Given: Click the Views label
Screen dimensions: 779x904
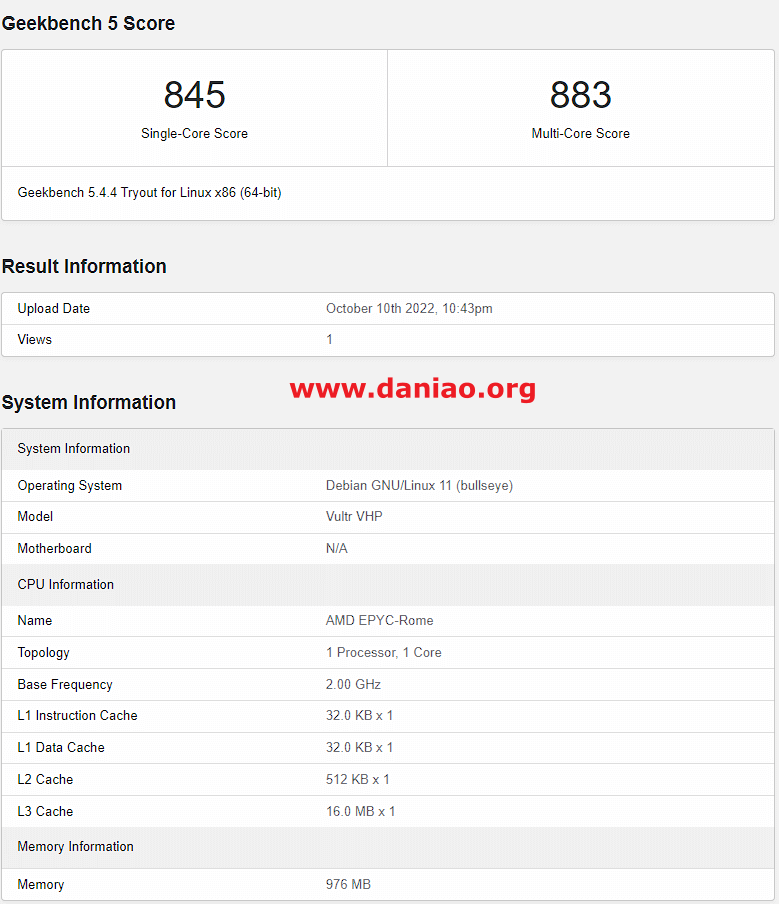Looking at the screenshot, I should pyautogui.click(x=35, y=340).
